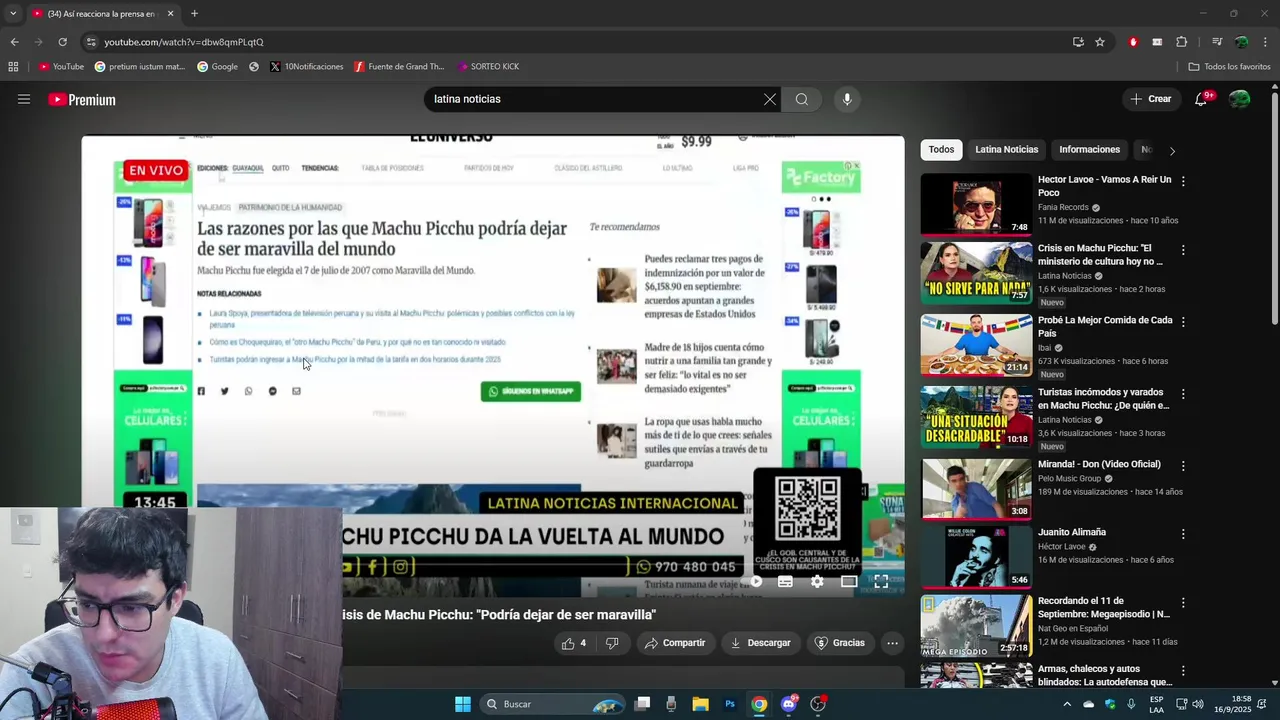Switch player to theater mode
Screen dimensions: 1280x720
[x=849, y=581]
